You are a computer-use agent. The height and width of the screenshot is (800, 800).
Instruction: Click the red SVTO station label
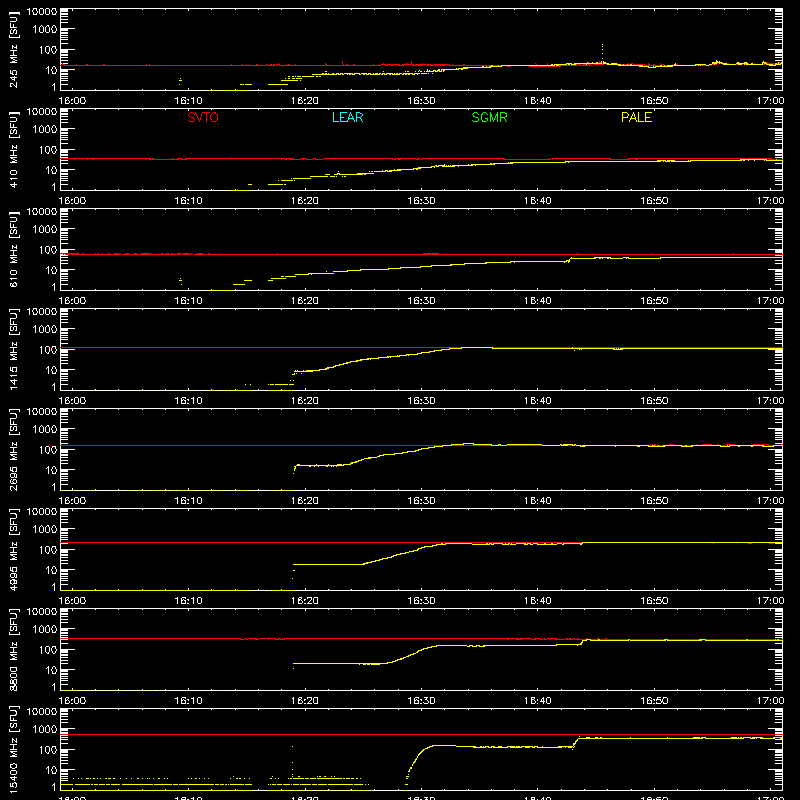(203, 117)
